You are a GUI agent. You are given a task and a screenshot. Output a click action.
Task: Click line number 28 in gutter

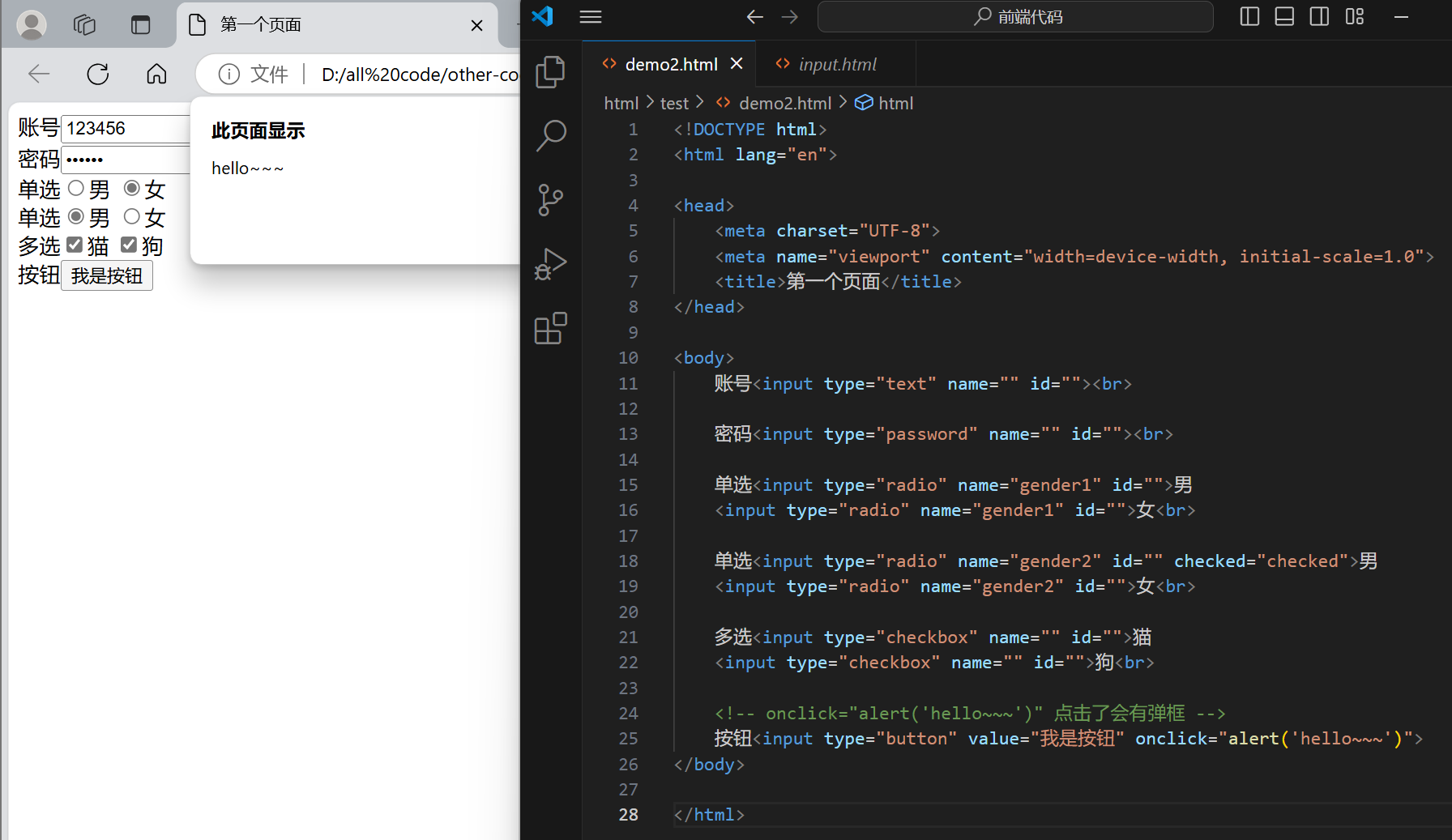pos(628,815)
